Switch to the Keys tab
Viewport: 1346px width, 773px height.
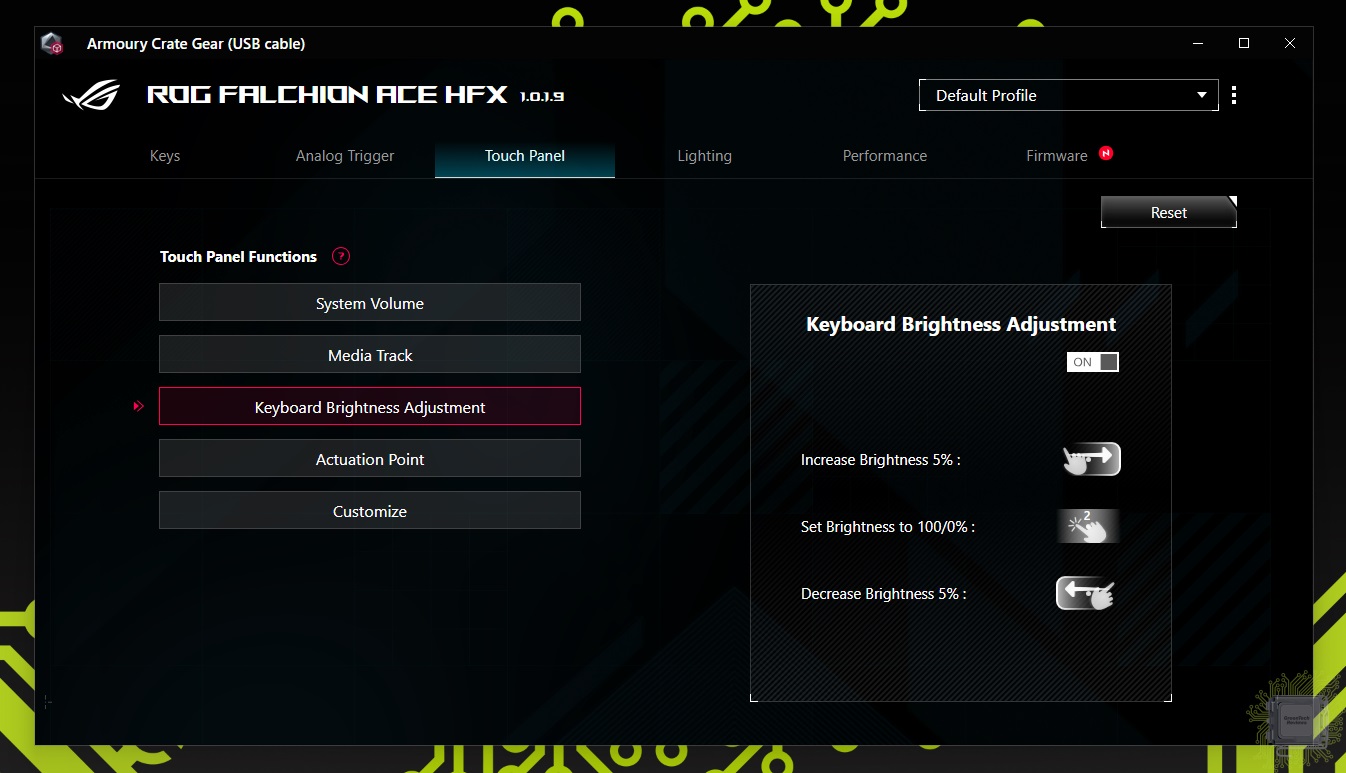[x=165, y=156]
